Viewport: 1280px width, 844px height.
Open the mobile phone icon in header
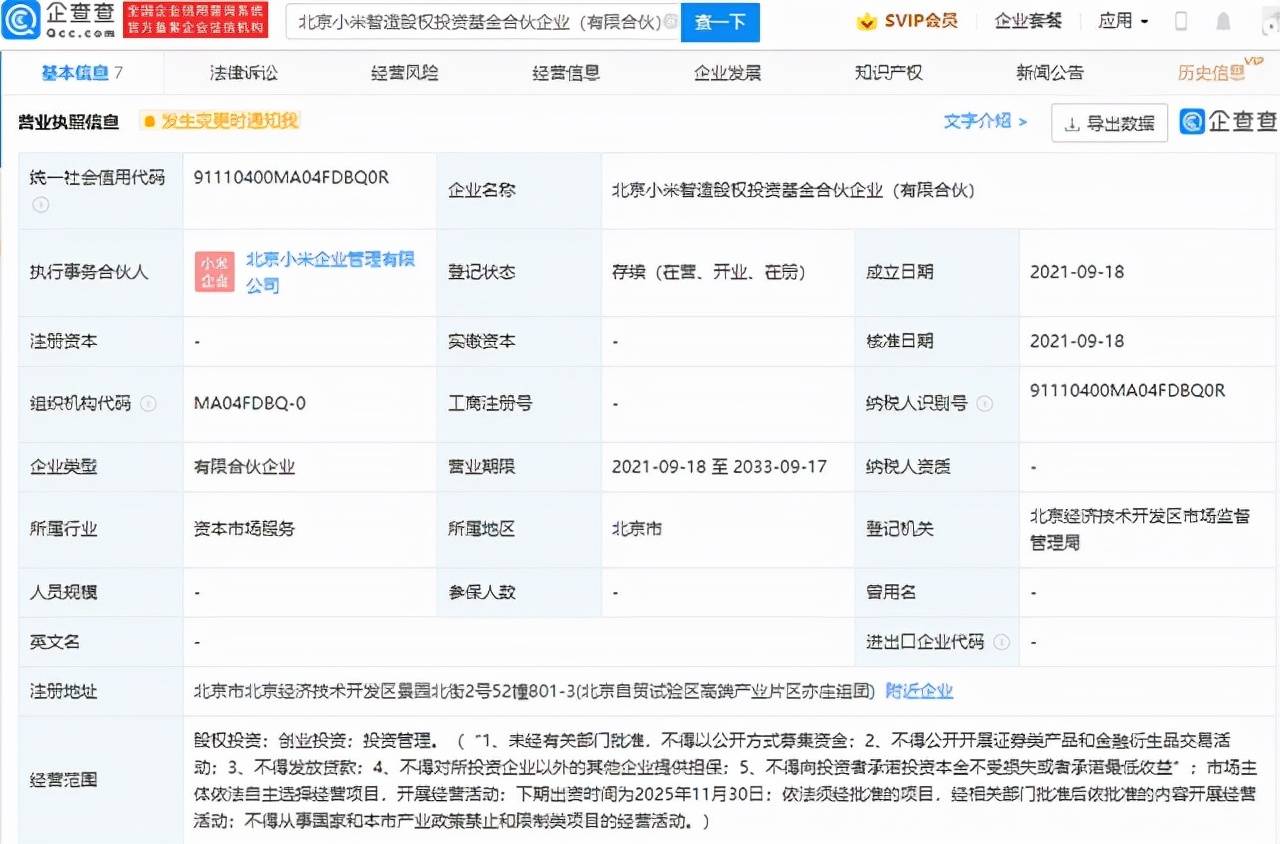1181,21
